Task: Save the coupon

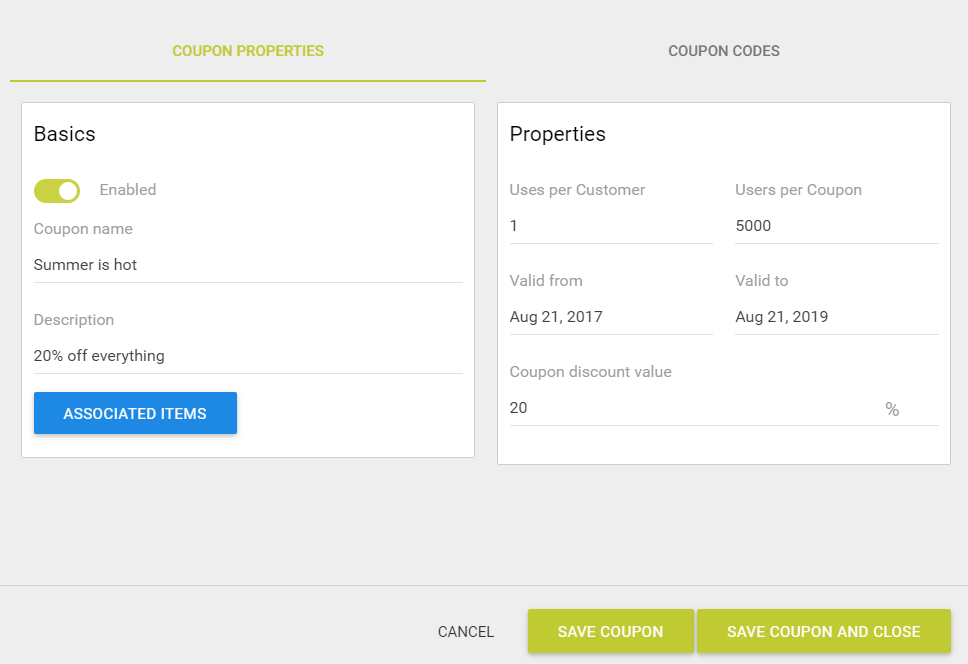Action: point(611,631)
